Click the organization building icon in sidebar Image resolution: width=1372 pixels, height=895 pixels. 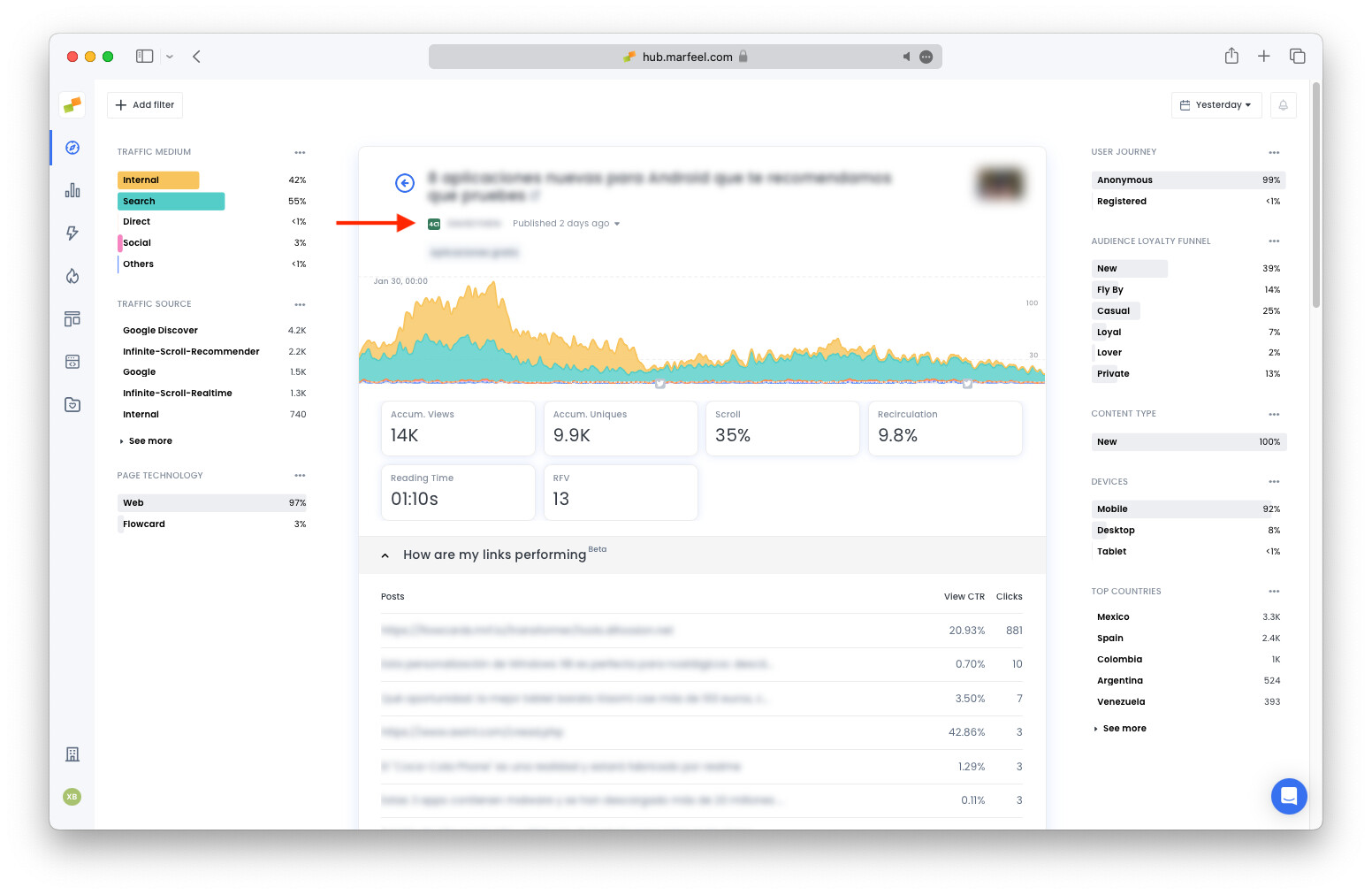tap(72, 754)
